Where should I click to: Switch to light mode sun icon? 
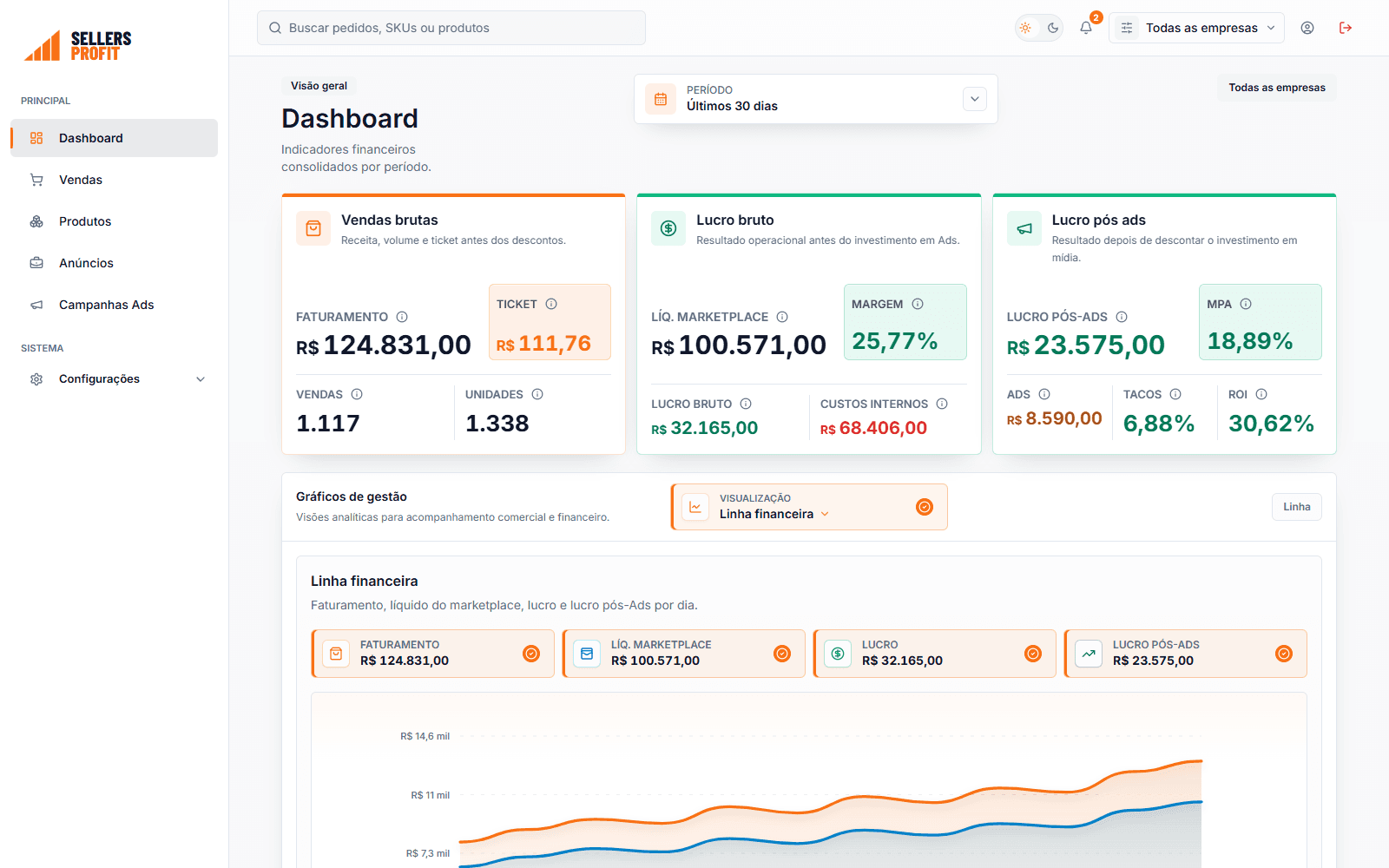click(1026, 28)
